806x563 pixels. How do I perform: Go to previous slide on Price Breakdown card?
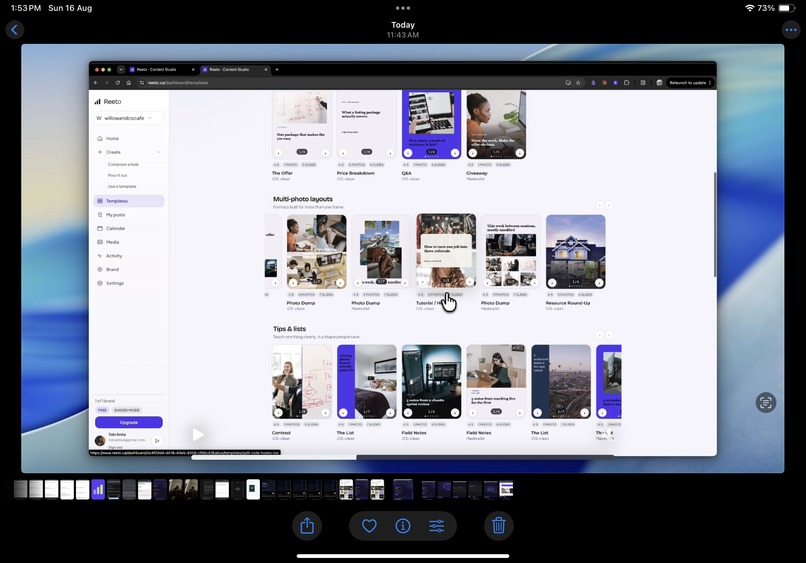(343, 153)
